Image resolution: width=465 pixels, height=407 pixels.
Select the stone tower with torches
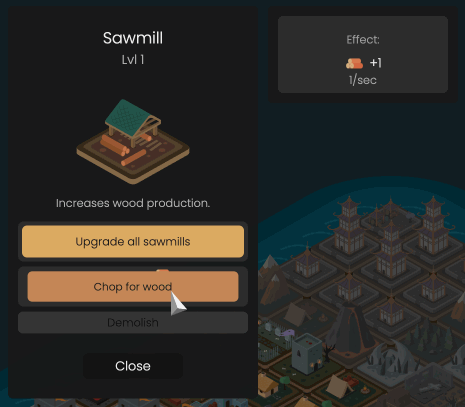click(x=307, y=354)
